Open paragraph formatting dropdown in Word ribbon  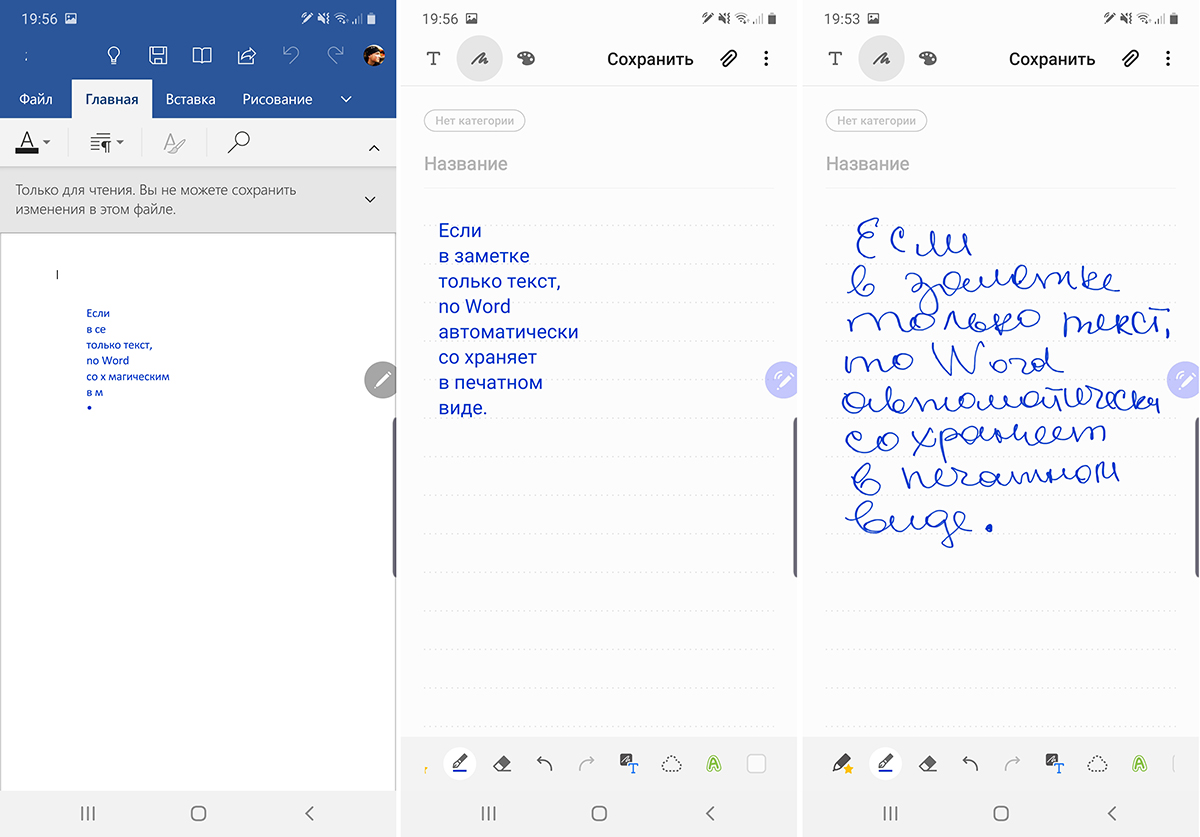pos(106,143)
